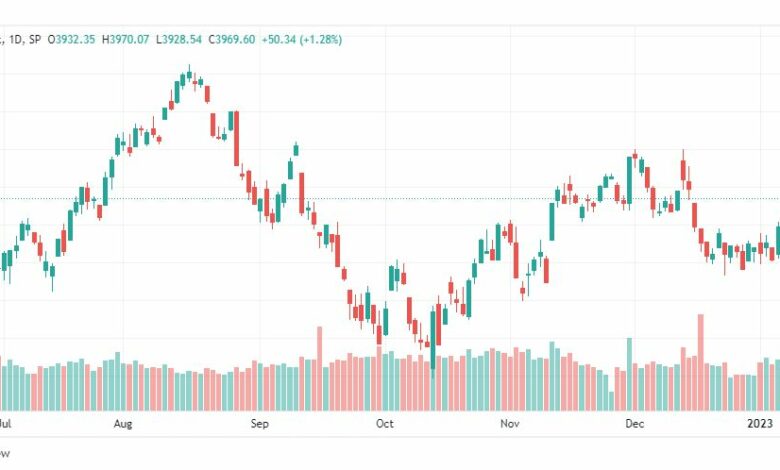
Task: Click the +50.34 (+1.28%) change readout
Action: tap(302, 39)
